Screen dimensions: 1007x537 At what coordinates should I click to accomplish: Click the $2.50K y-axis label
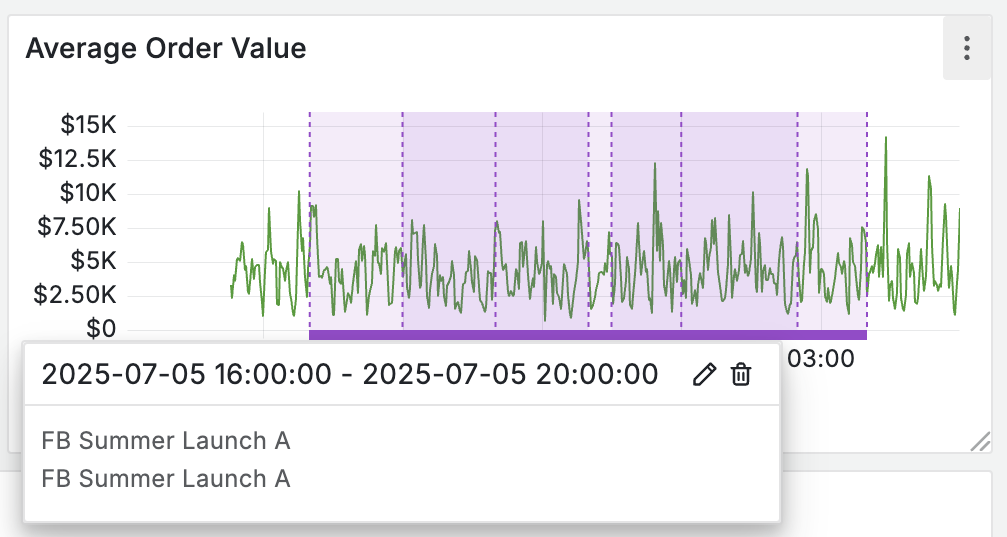[x=75, y=295]
